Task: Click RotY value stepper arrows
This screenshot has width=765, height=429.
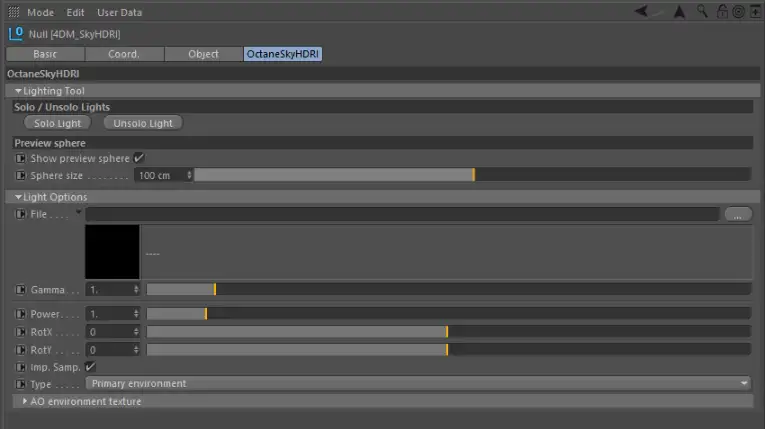Action: [x=136, y=350]
